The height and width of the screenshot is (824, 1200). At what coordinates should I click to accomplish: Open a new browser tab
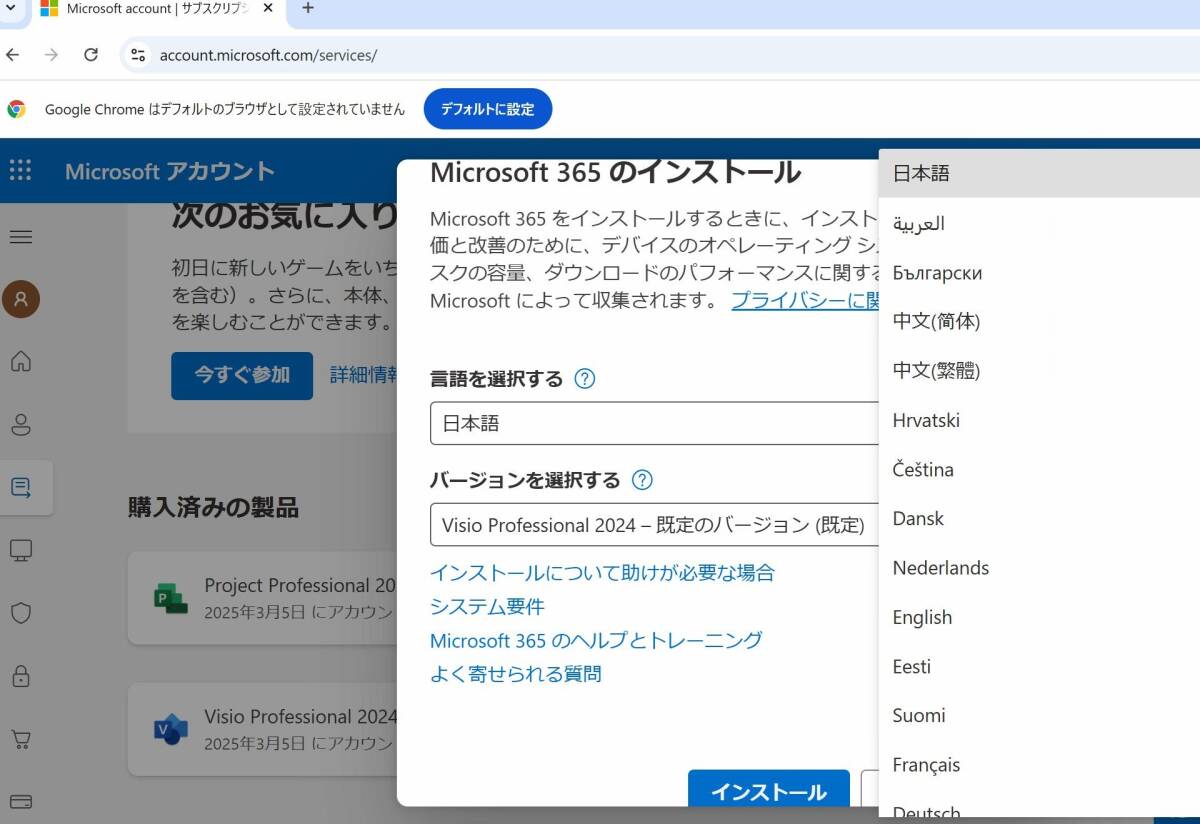(x=308, y=8)
